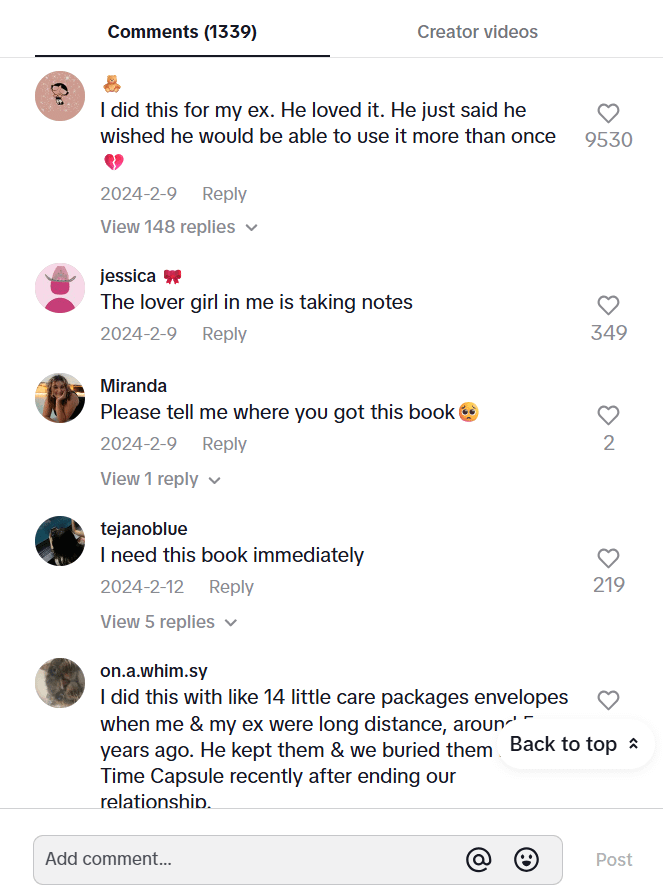Expand View 5 replies under tejanoblue

tap(168, 622)
